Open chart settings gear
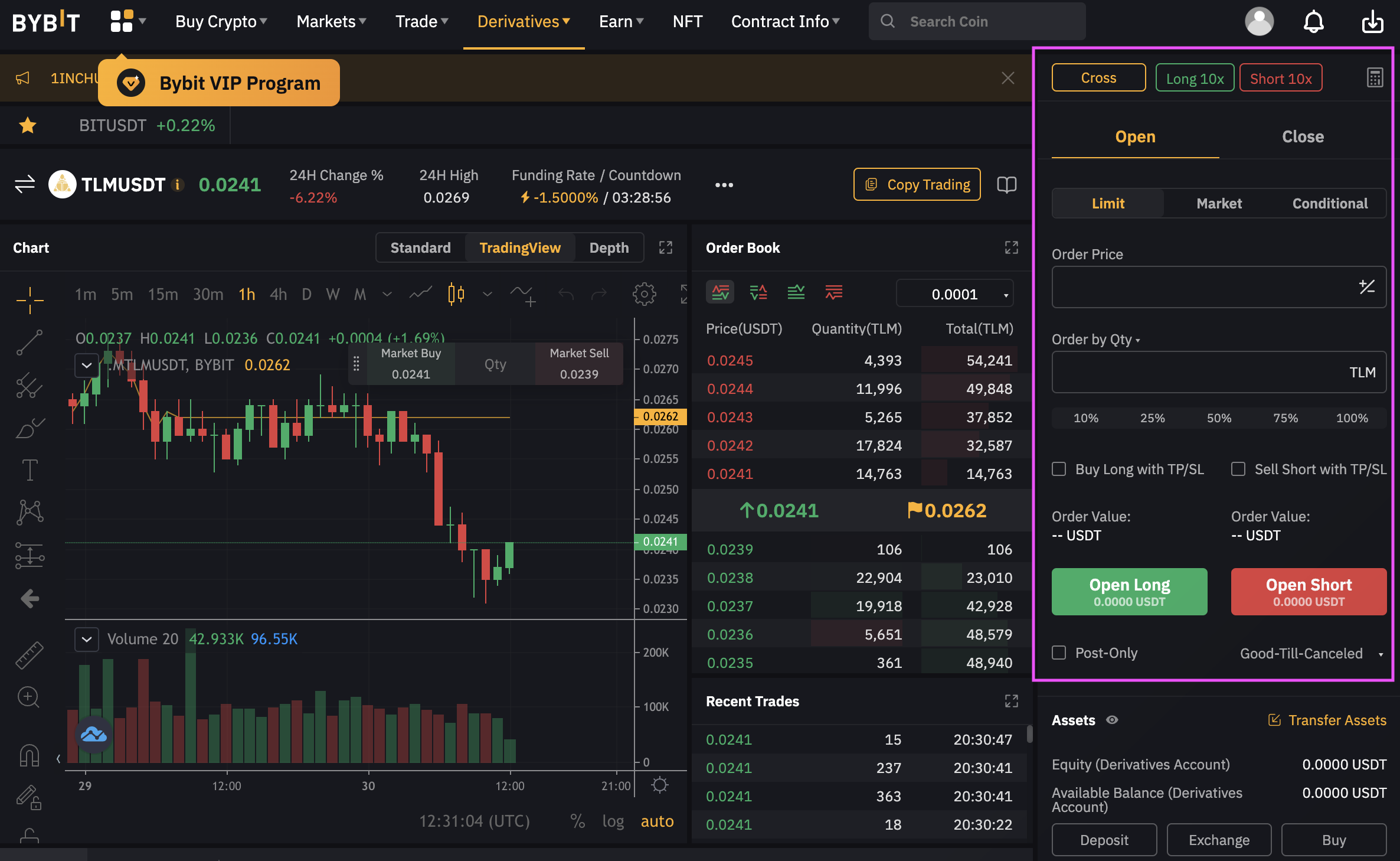 click(644, 294)
